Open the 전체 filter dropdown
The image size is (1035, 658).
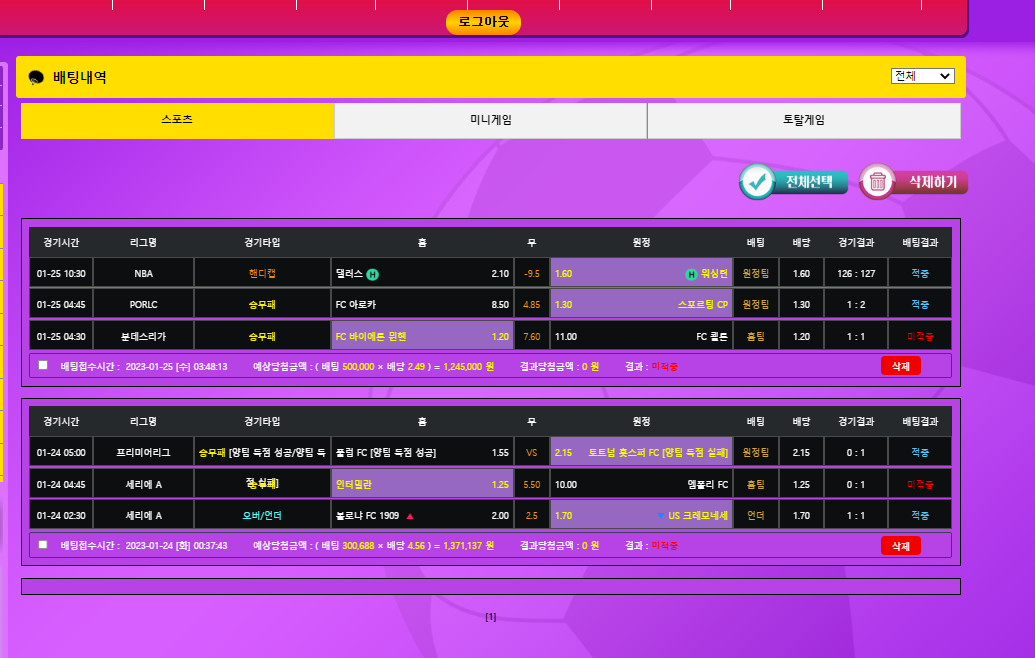922,76
